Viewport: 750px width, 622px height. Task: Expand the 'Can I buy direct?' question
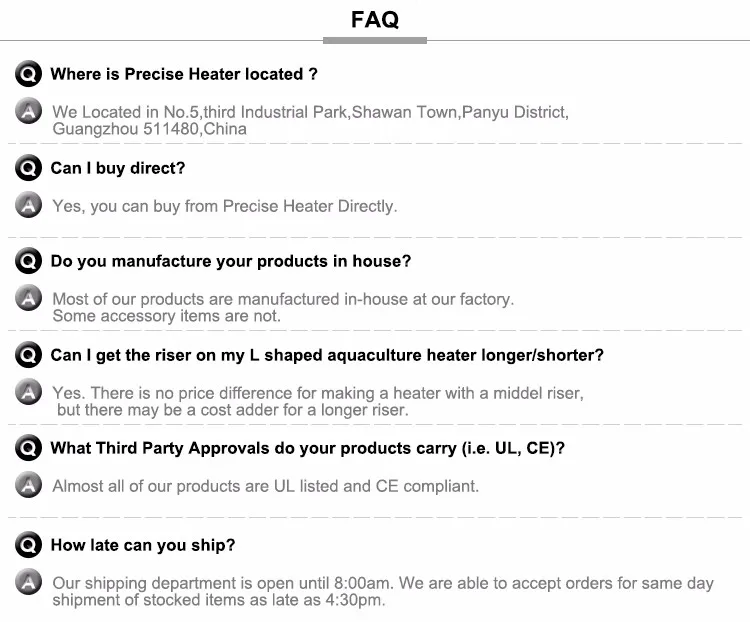coord(118,168)
